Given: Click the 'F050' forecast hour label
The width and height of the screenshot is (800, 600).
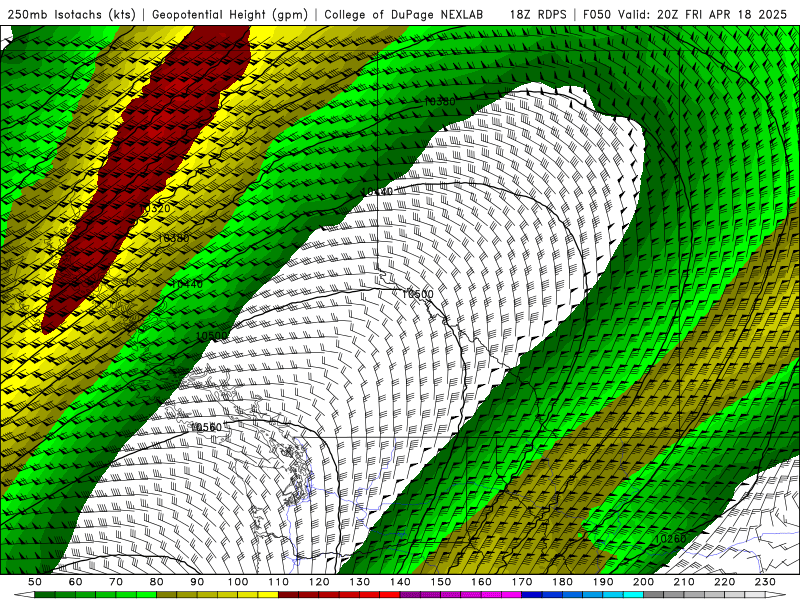Looking at the screenshot, I should click(597, 14).
